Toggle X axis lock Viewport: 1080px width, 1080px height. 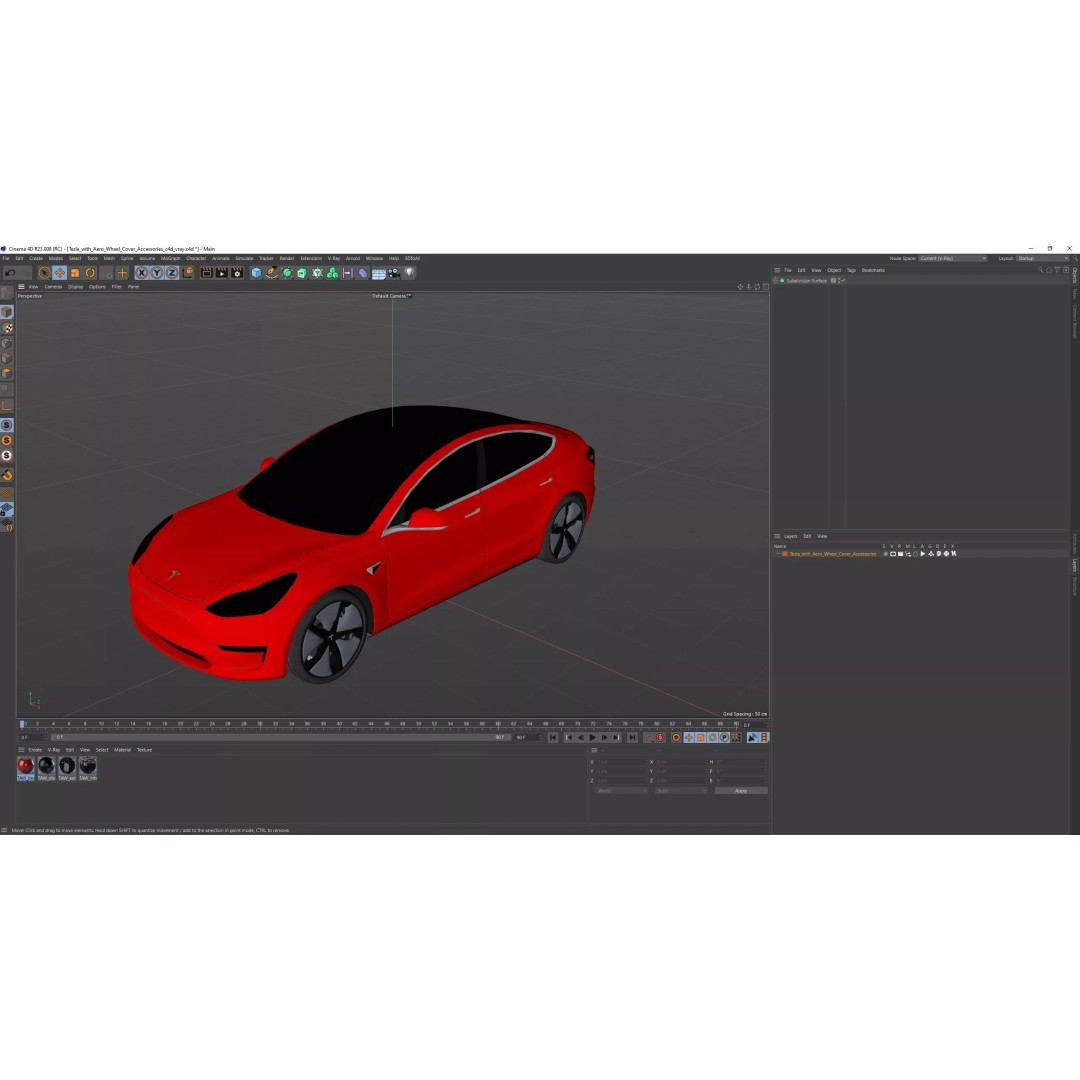pos(141,273)
